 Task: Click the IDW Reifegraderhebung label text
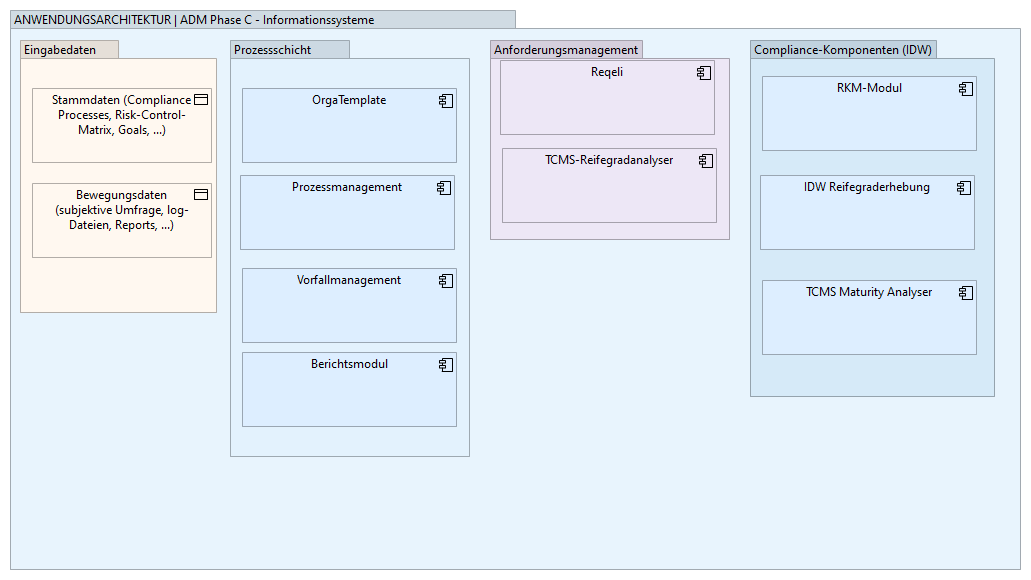pos(866,187)
